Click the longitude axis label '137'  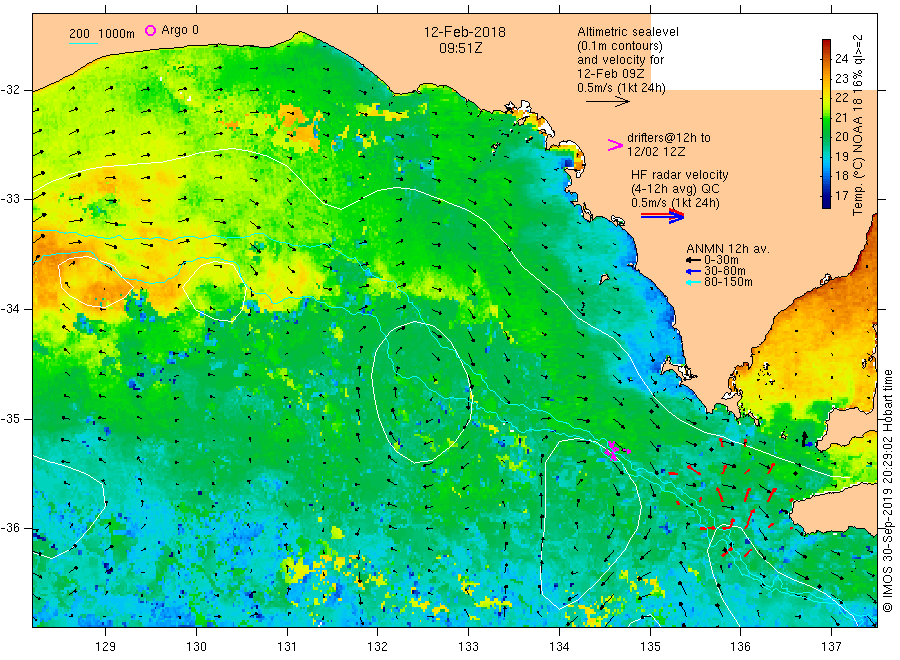832,647
